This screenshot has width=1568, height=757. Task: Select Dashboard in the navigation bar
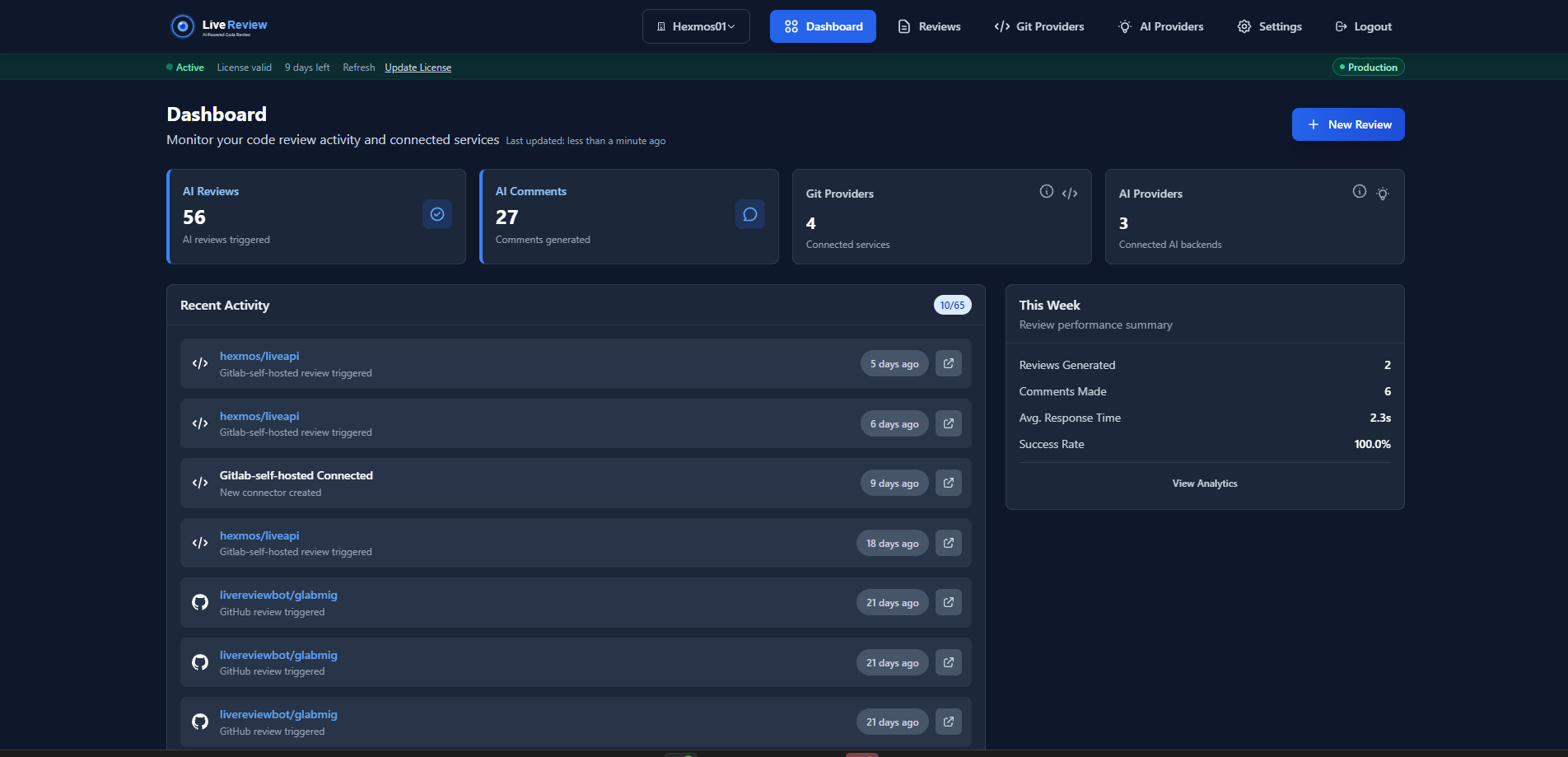[x=823, y=26]
